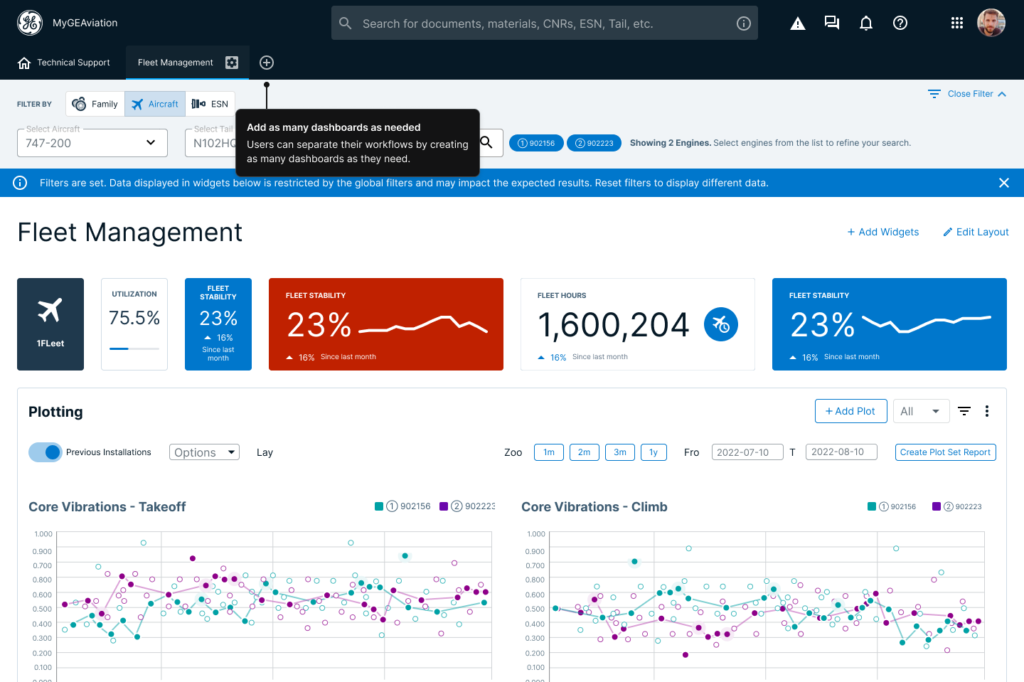This screenshot has width=1024, height=682.
Task: Open the Plotting more options kebab menu
Action: pyautogui.click(x=987, y=411)
